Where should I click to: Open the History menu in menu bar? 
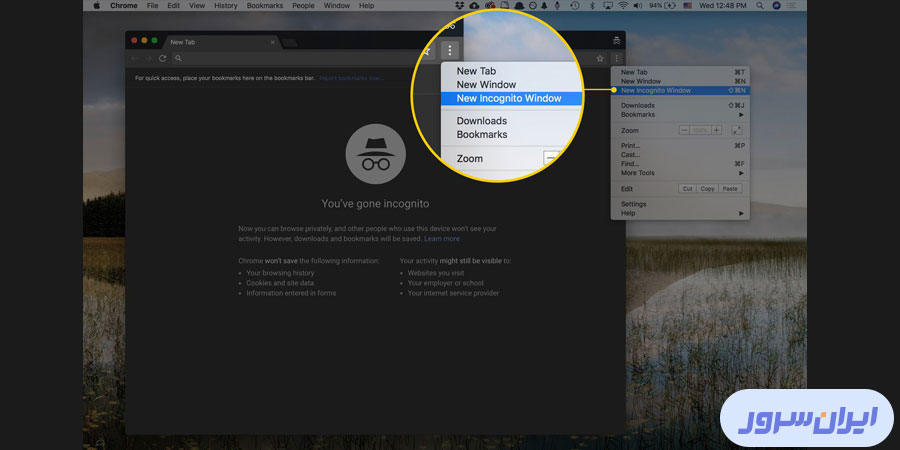tap(226, 5)
